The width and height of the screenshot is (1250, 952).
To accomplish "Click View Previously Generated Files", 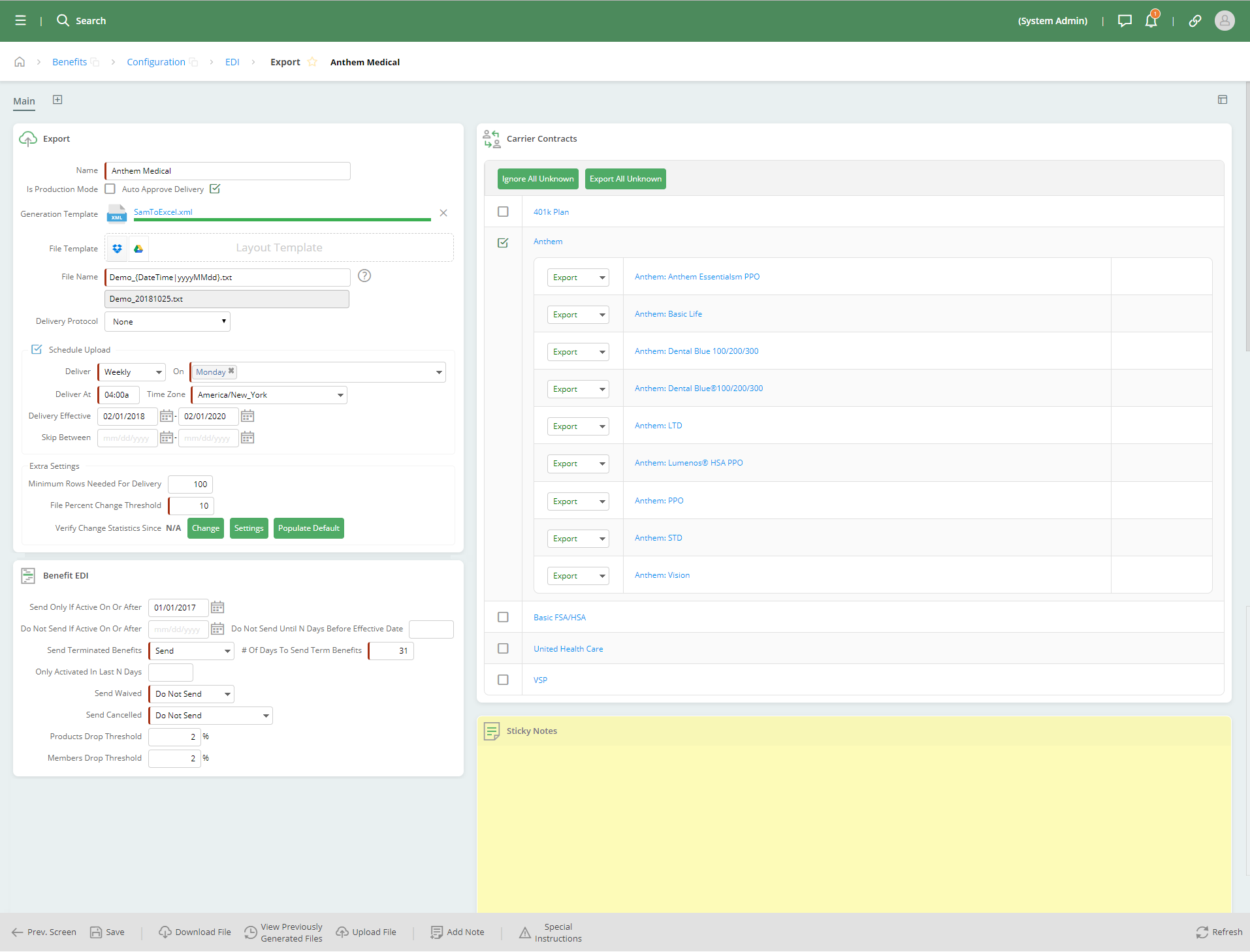I will [283, 933].
